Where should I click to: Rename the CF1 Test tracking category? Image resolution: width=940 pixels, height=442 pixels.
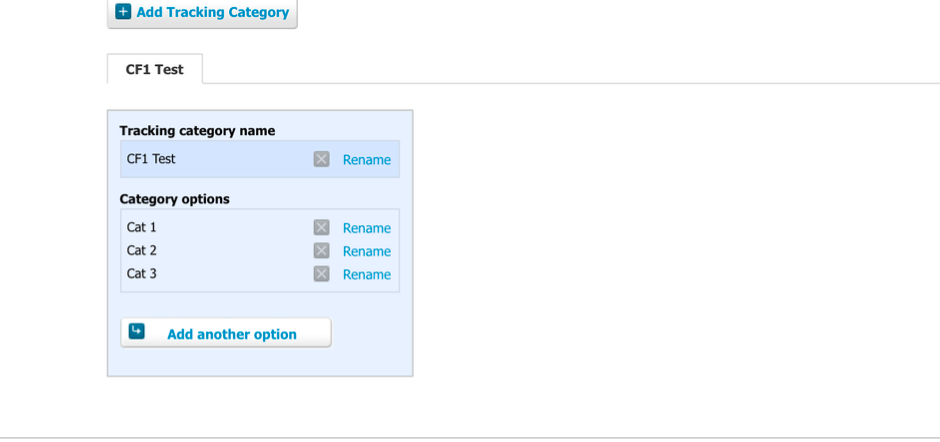point(366,160)
